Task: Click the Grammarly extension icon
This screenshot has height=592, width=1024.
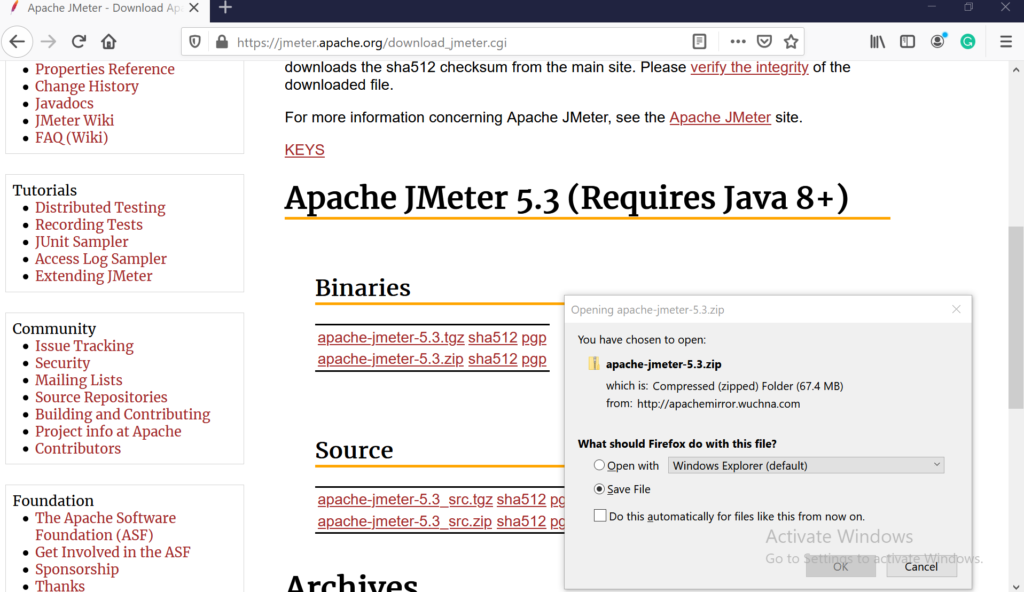Action: (967, 41)
